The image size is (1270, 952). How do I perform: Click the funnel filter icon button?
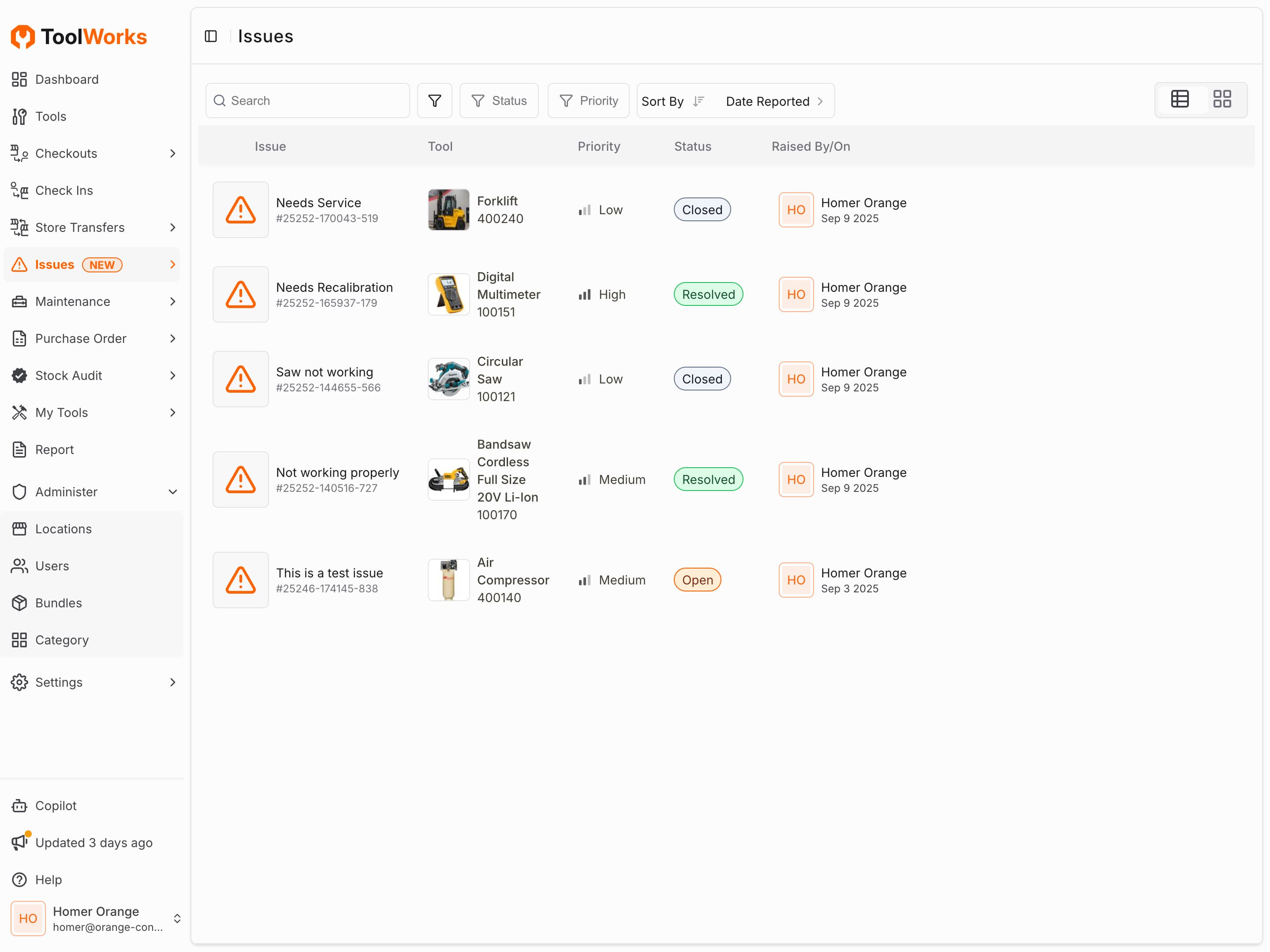[x=435, y=101]
